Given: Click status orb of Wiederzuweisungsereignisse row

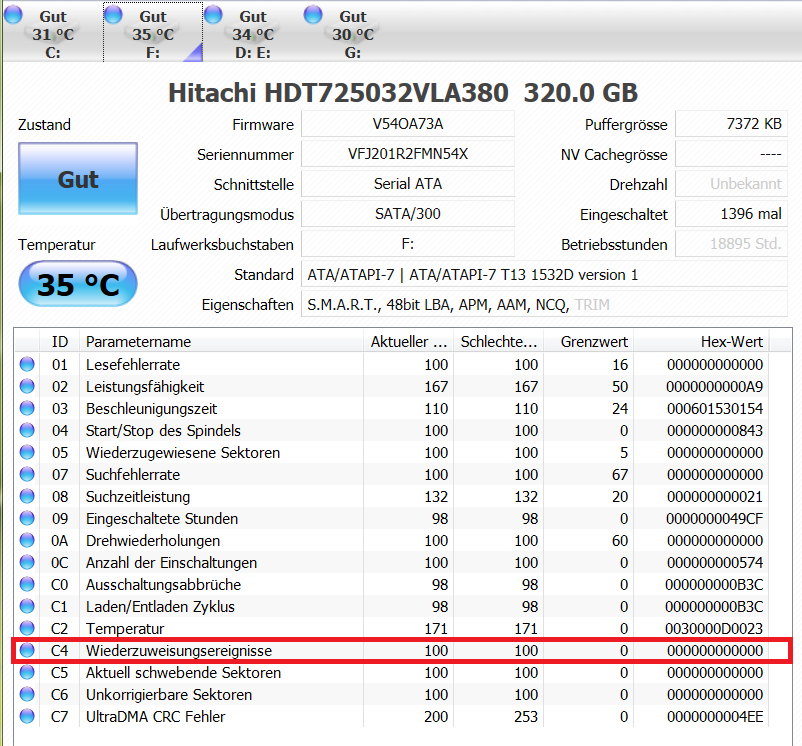Looking at the screenshot, I should [x=27, y=650].
